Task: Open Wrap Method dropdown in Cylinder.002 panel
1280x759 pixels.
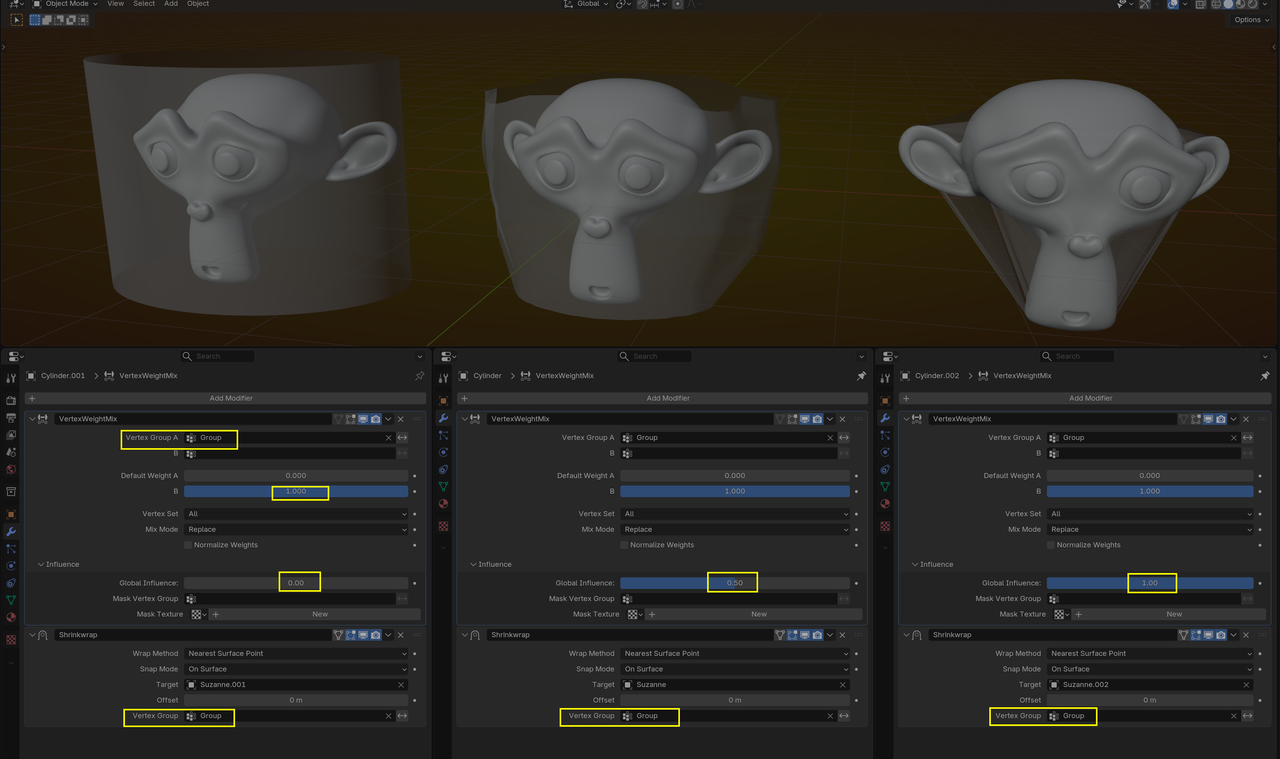Action: tap(1150, 654)
